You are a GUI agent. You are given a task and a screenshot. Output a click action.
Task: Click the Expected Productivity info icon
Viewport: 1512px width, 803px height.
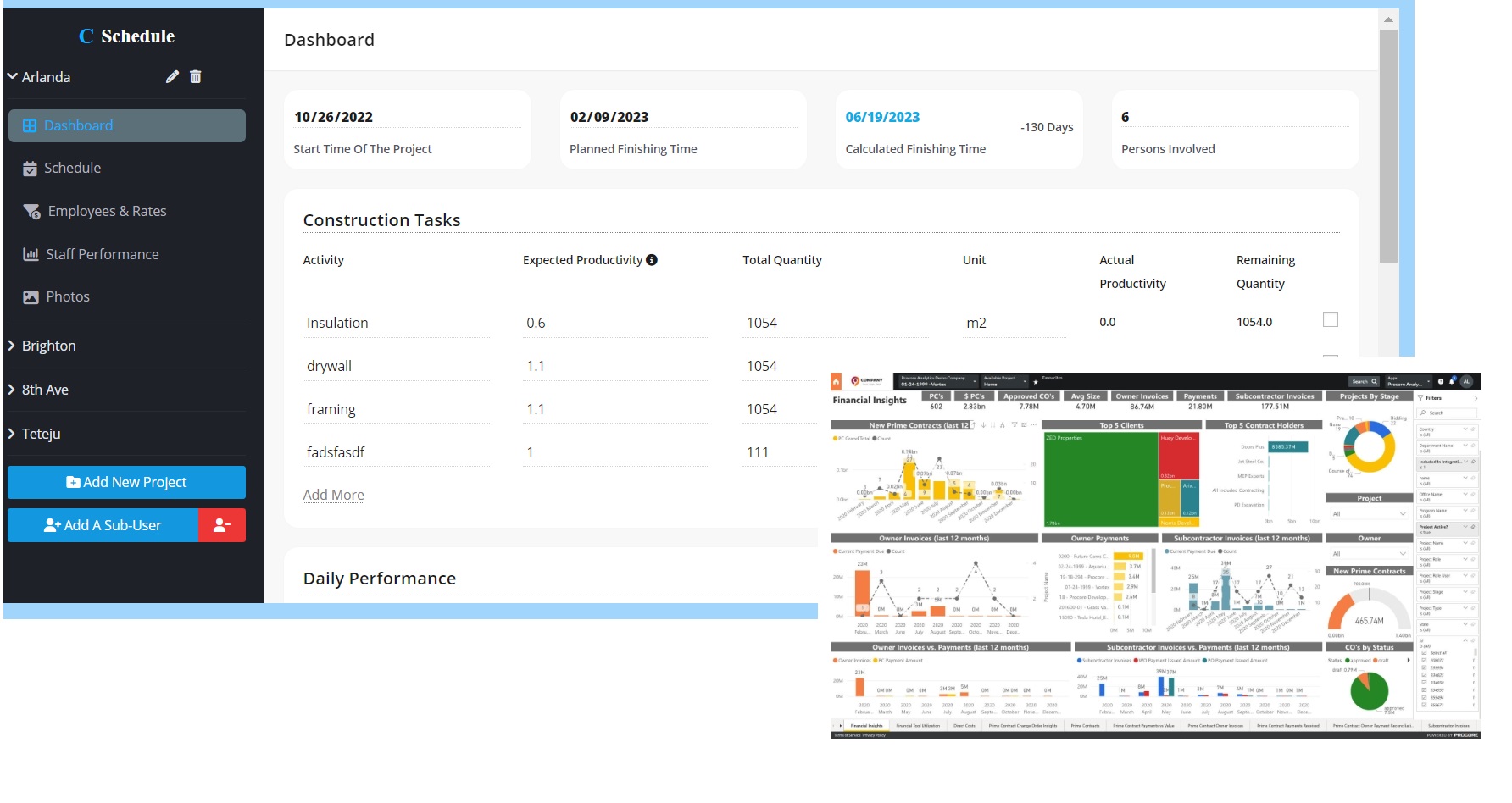pyautogui.click(x=652, y=260)
